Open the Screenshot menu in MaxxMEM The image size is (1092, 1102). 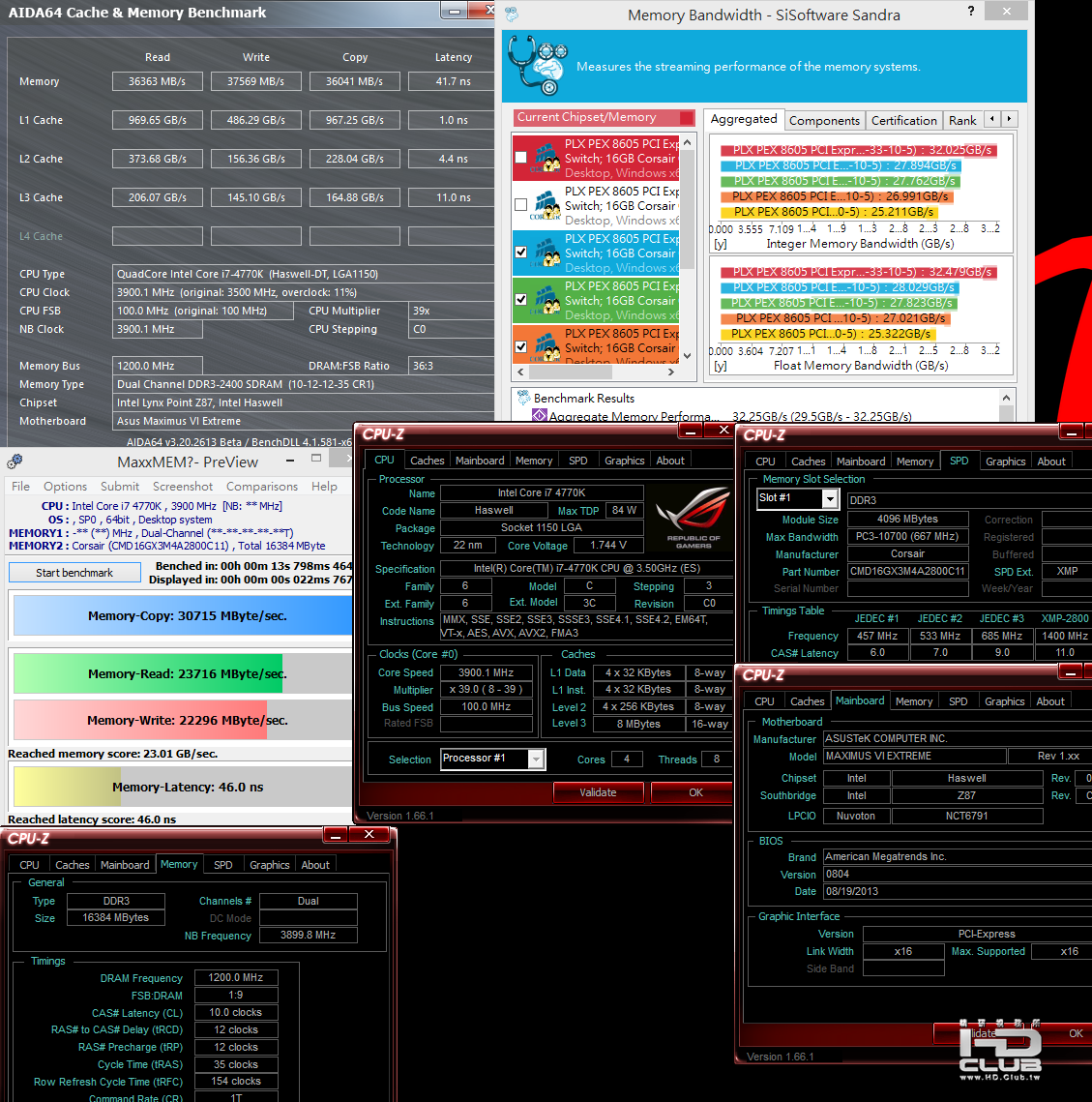pos(183,487)
